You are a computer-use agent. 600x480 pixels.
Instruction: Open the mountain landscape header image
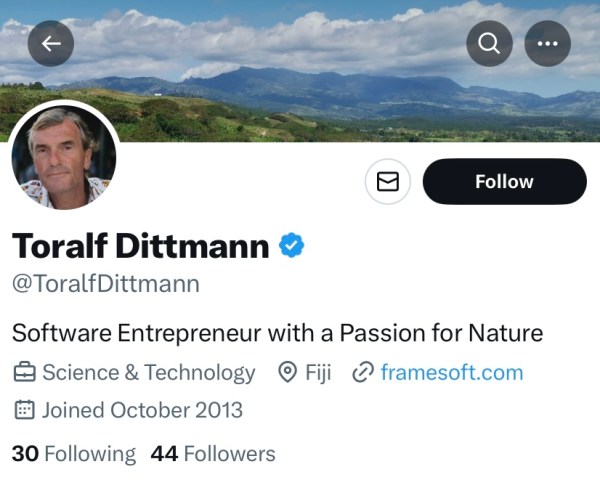tap(300, 80)
